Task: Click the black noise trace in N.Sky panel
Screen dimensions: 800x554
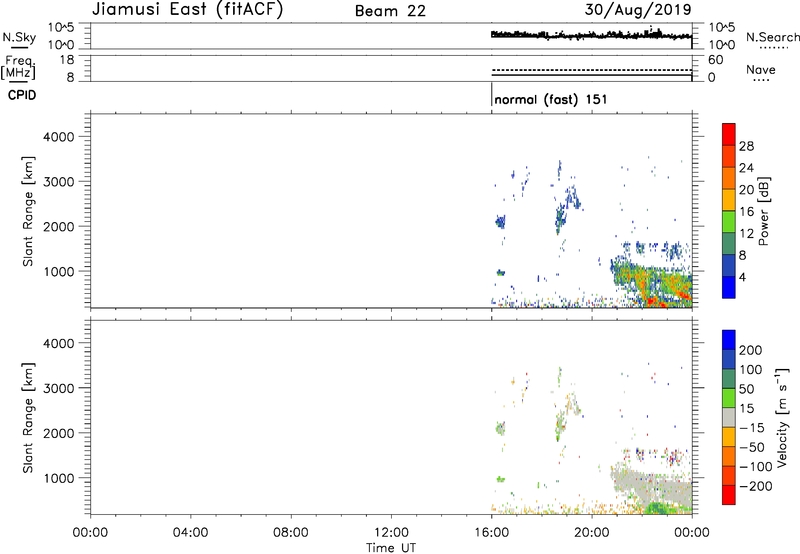Action: (591, 35)
